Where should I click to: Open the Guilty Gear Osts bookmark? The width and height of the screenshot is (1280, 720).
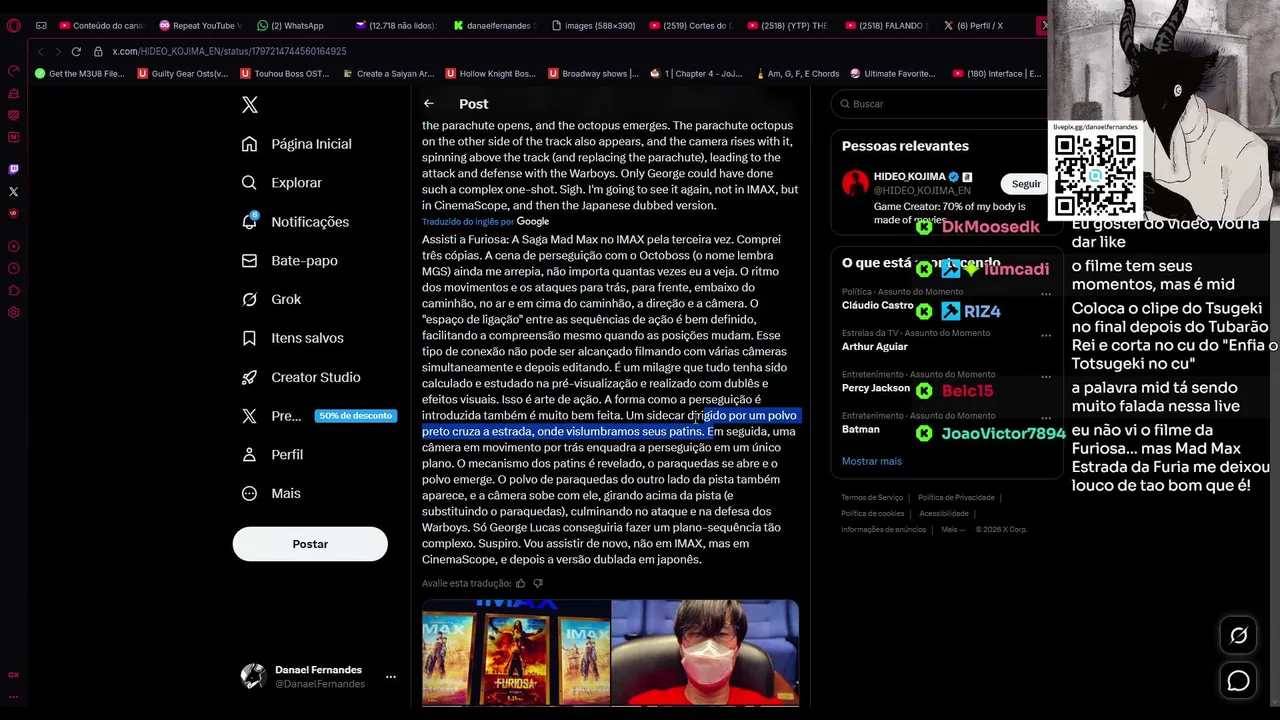183,73
